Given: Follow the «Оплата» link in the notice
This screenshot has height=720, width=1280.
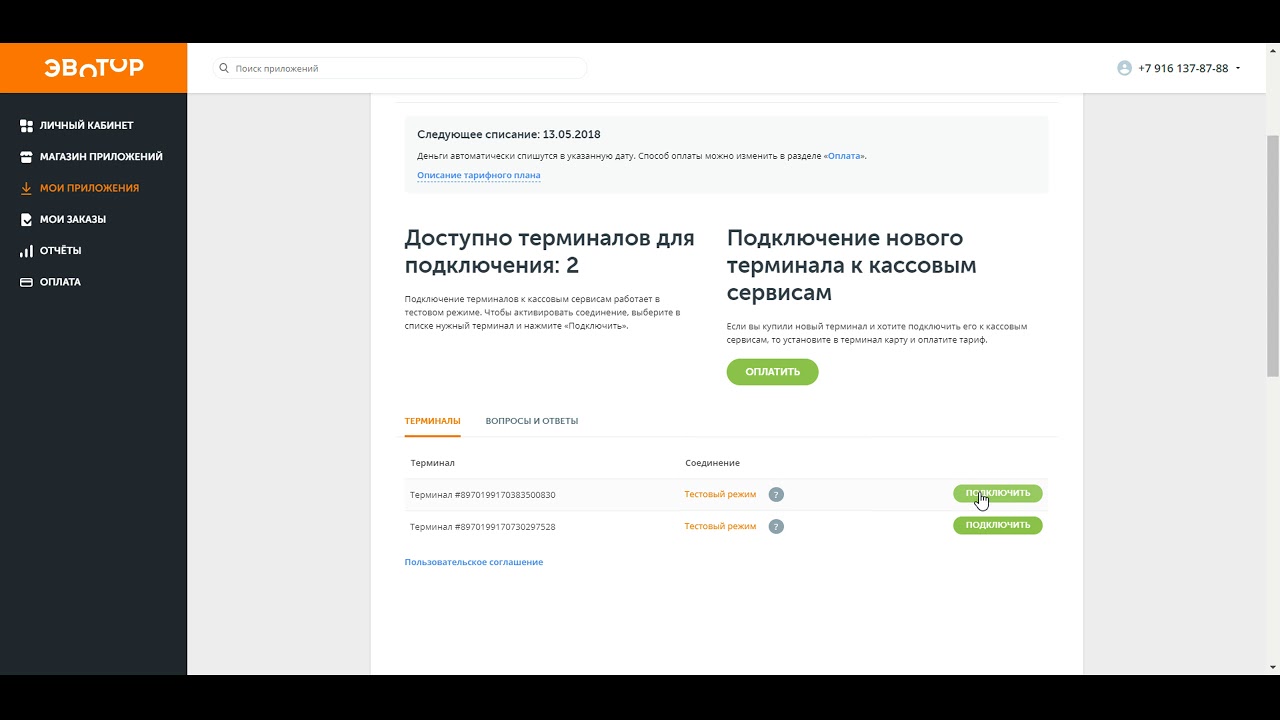Looking at the screenshot, I should [845, 156].
